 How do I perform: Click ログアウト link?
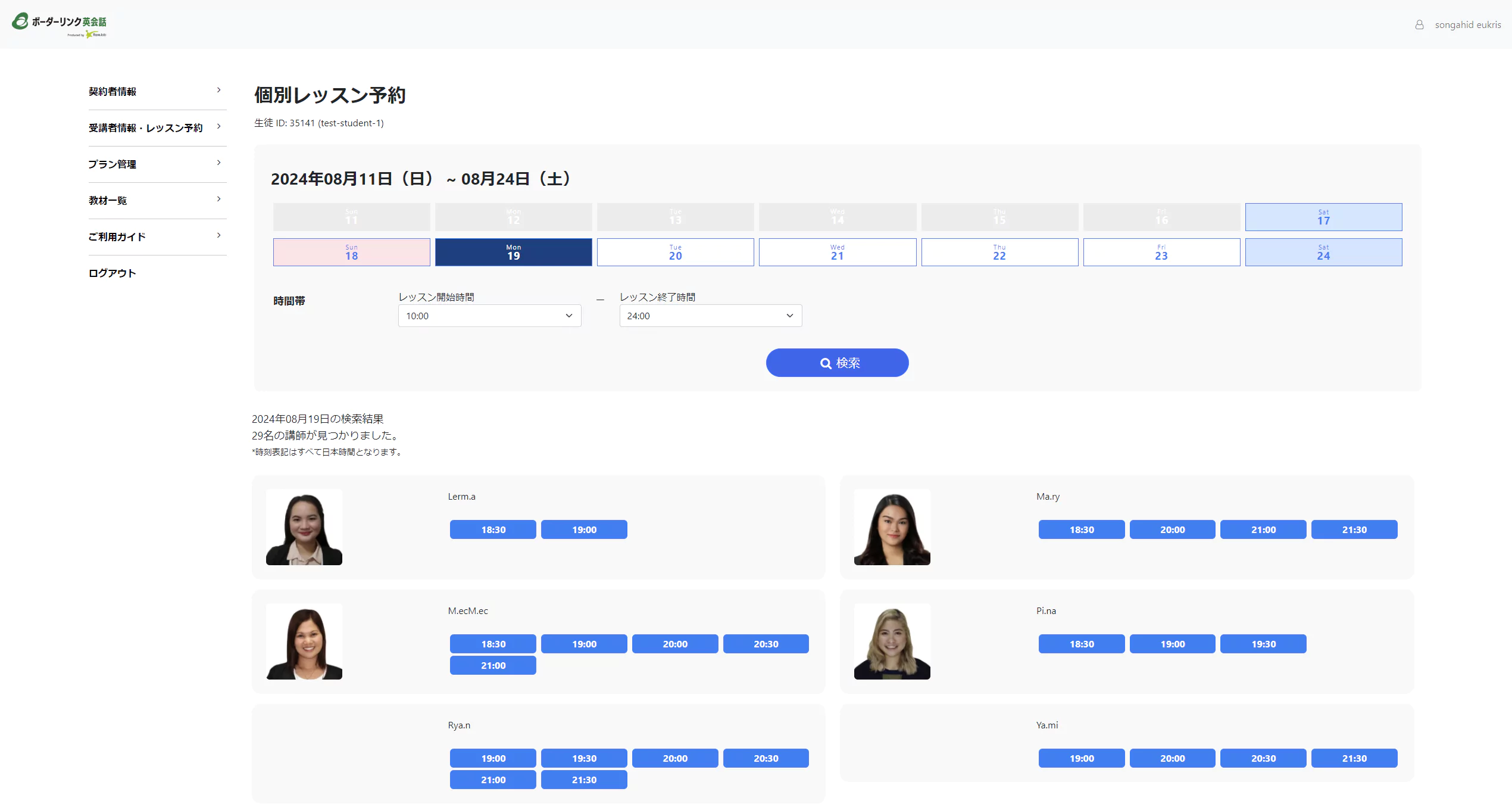113,273
